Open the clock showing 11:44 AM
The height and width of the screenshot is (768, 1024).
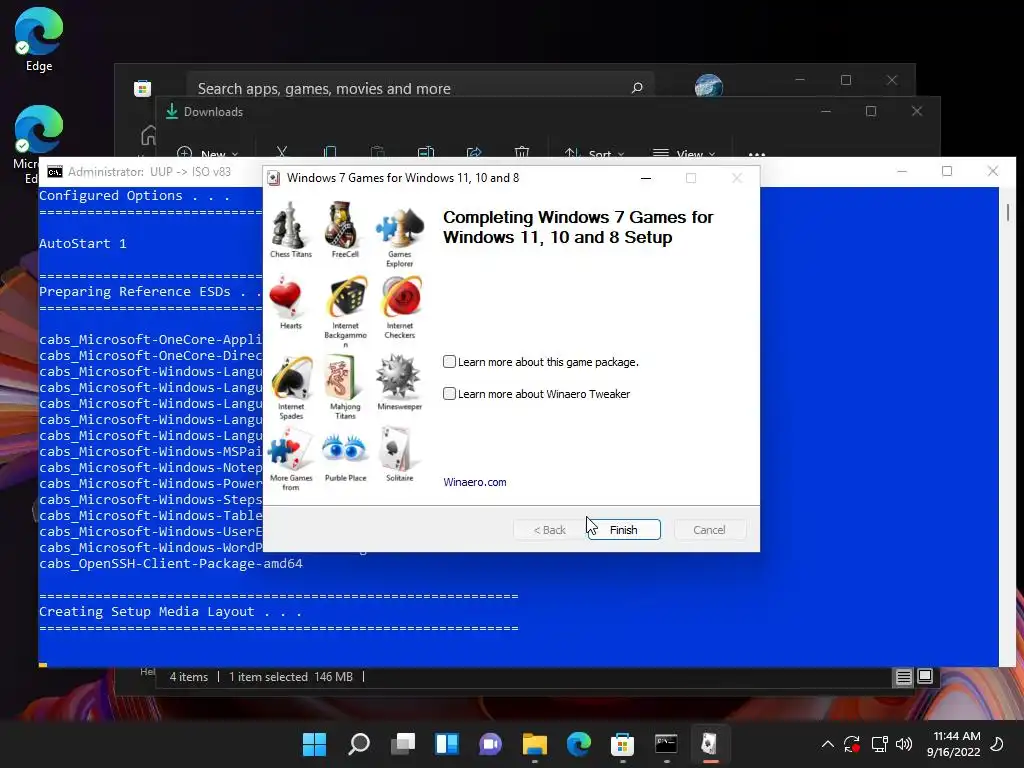953,744
